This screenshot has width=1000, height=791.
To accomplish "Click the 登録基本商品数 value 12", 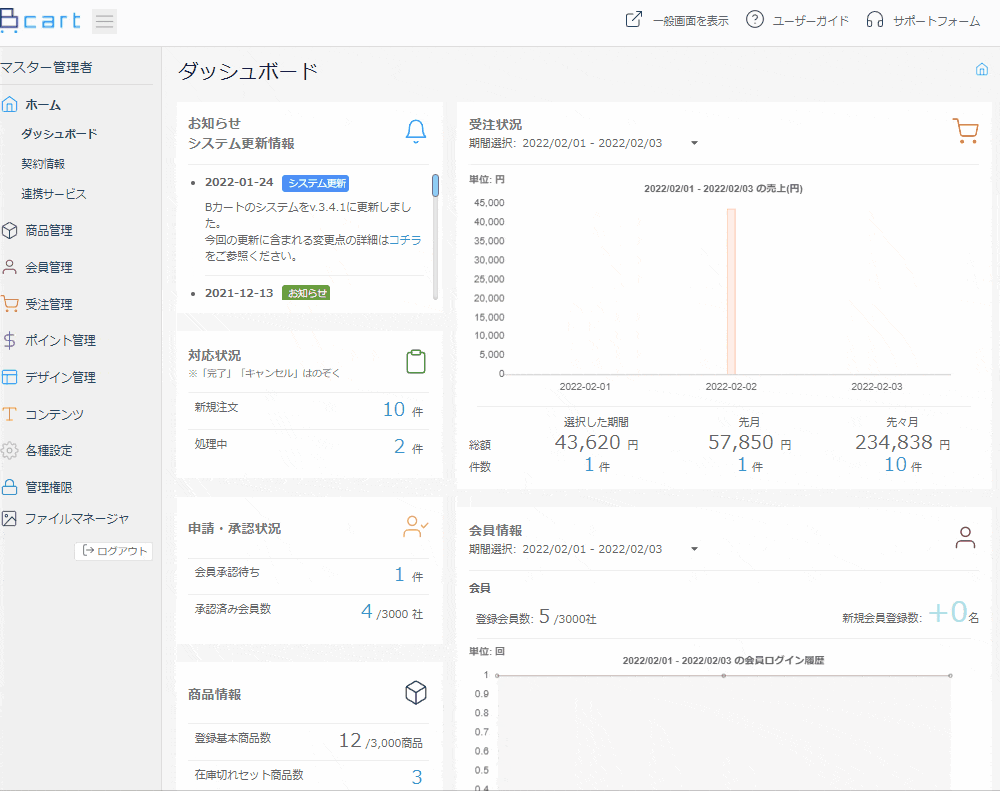I will click(350, 740).
